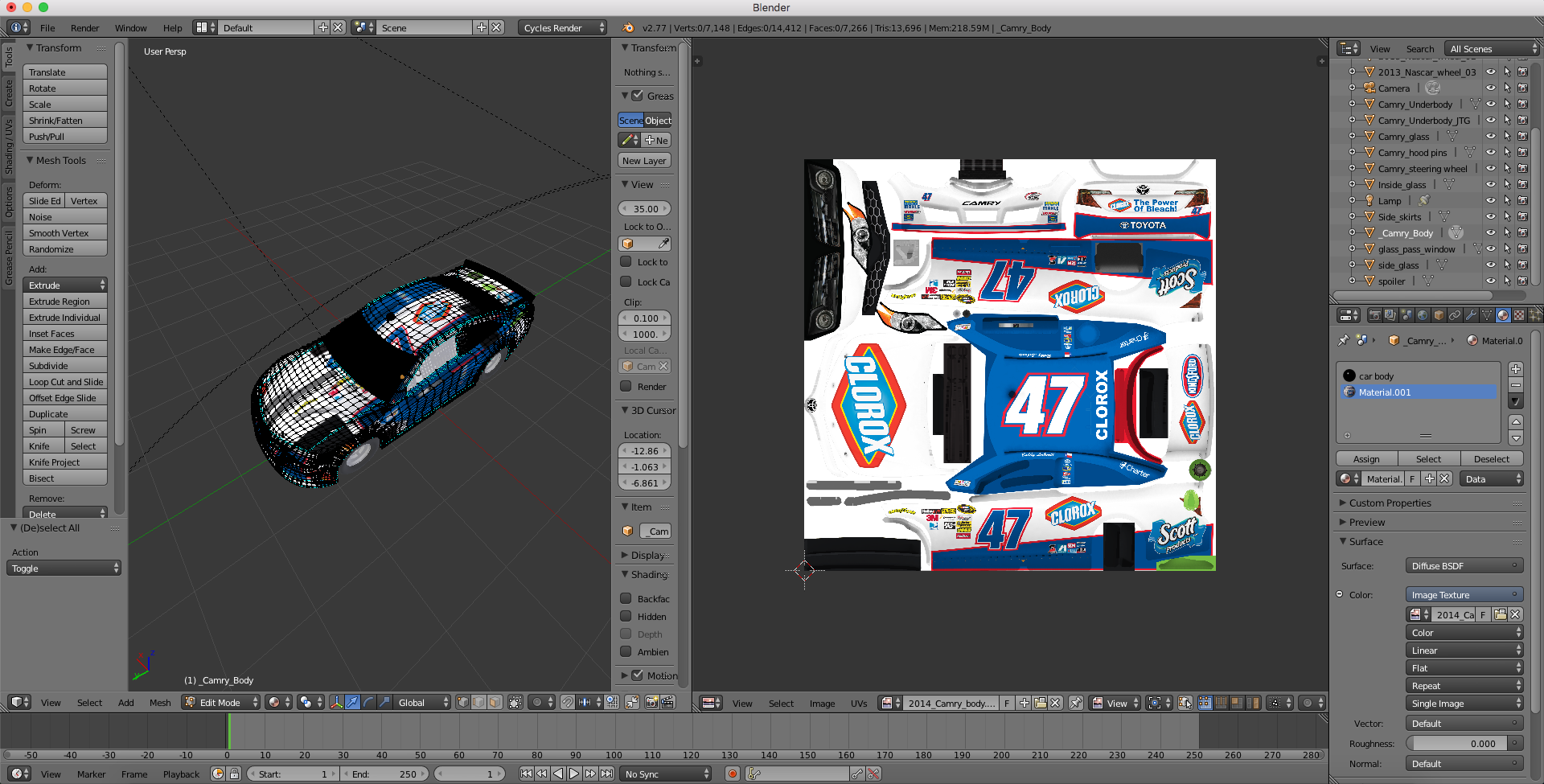
Task: Pin the image in UV editor
Action: coord(1075,703)
